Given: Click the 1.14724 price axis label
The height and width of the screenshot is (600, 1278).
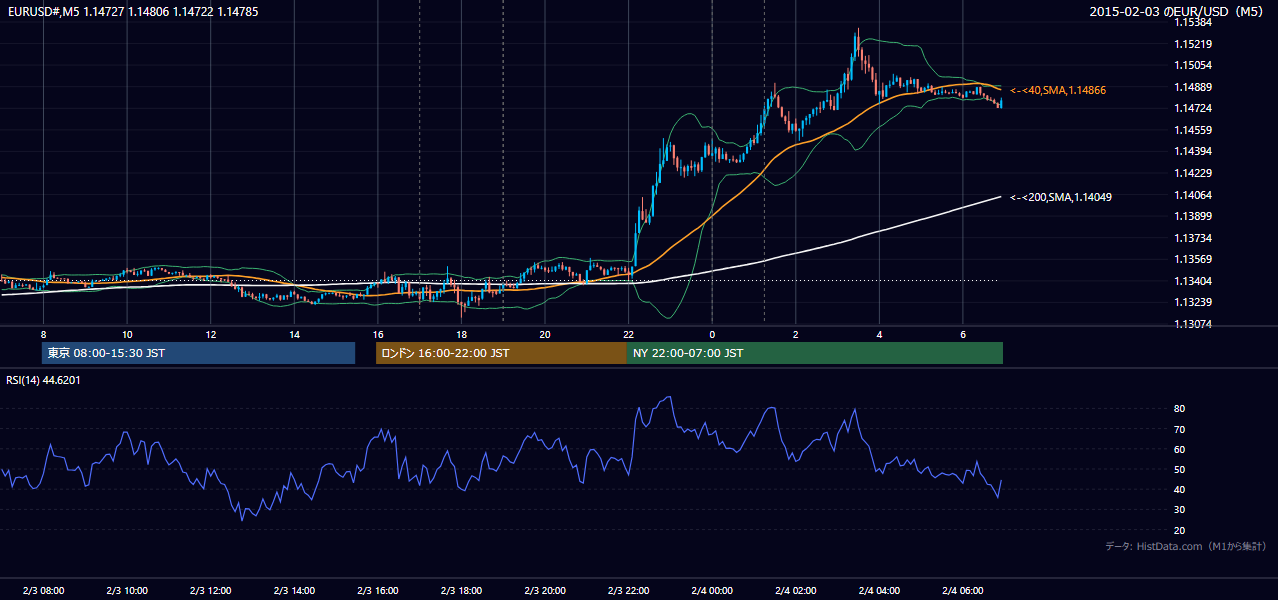Looking at the screenshot, I should (1193, 108).
